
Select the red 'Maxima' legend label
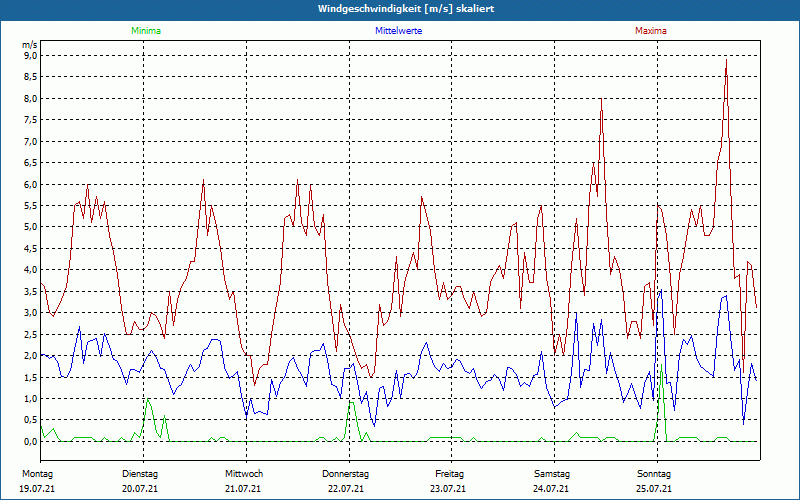click(651, 31)
